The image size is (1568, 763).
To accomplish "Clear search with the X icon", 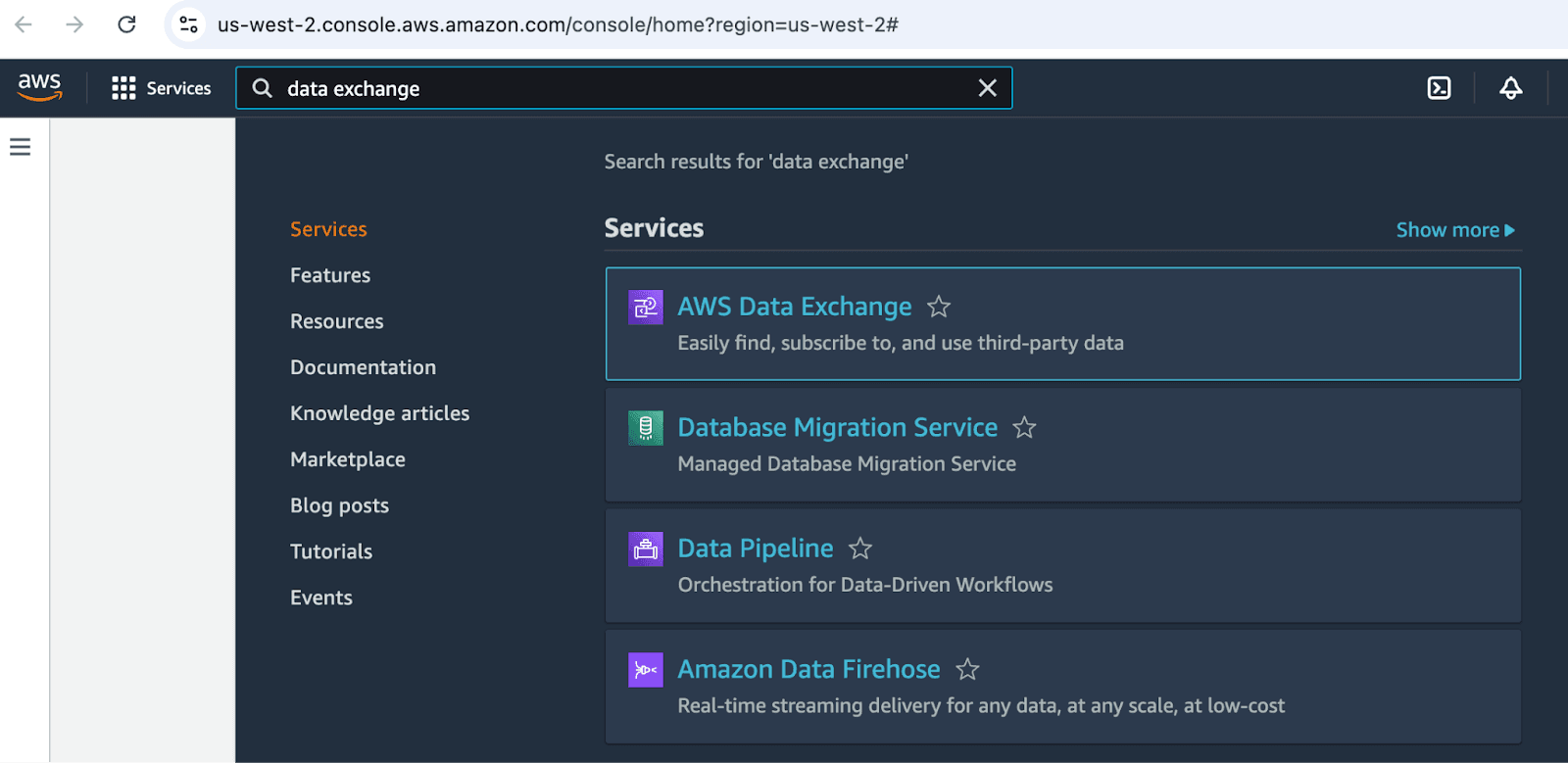I will click(x=987, y=88).
